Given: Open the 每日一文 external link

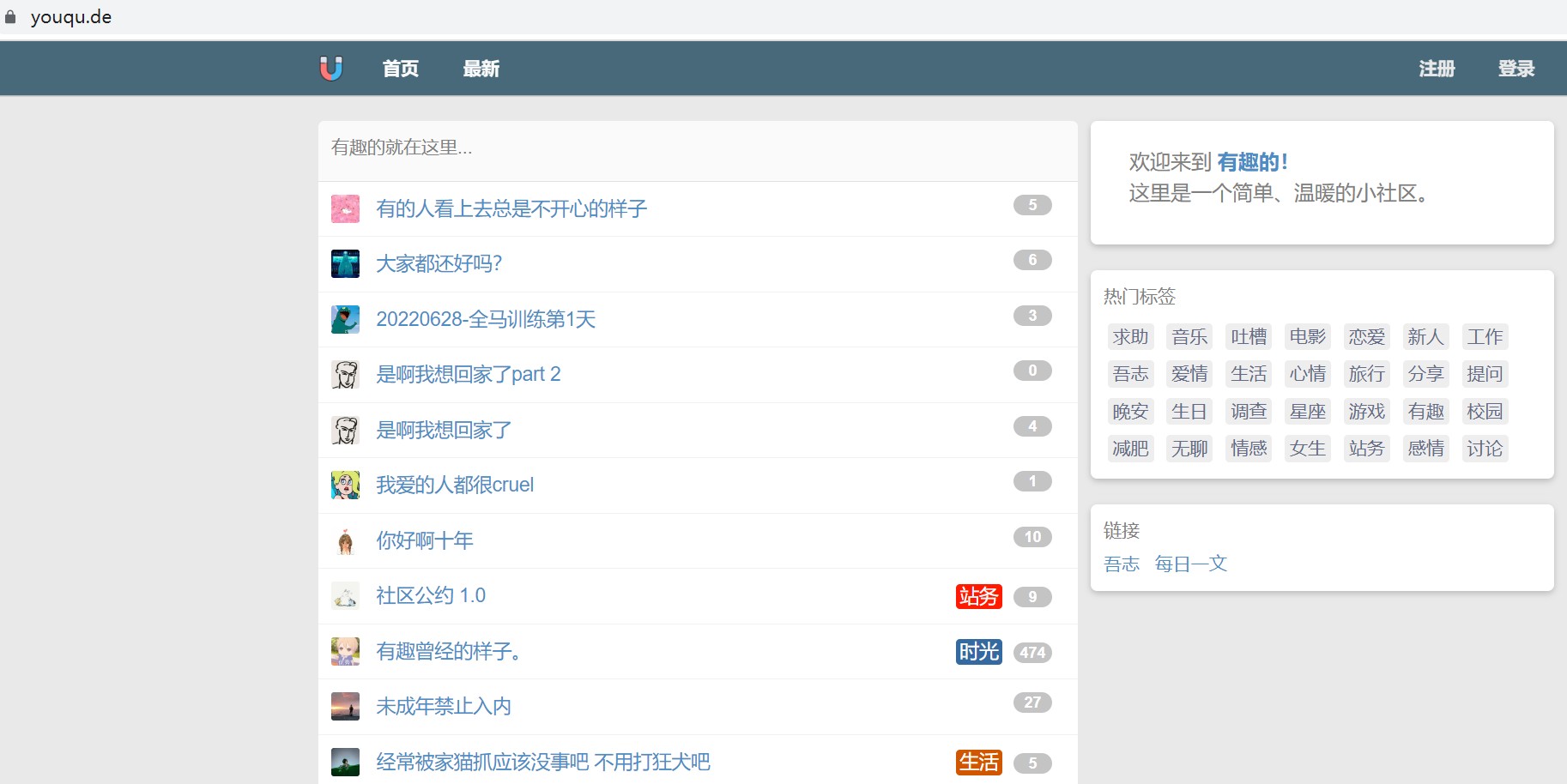Looking at the screenshot, I should coord(1190,564).
